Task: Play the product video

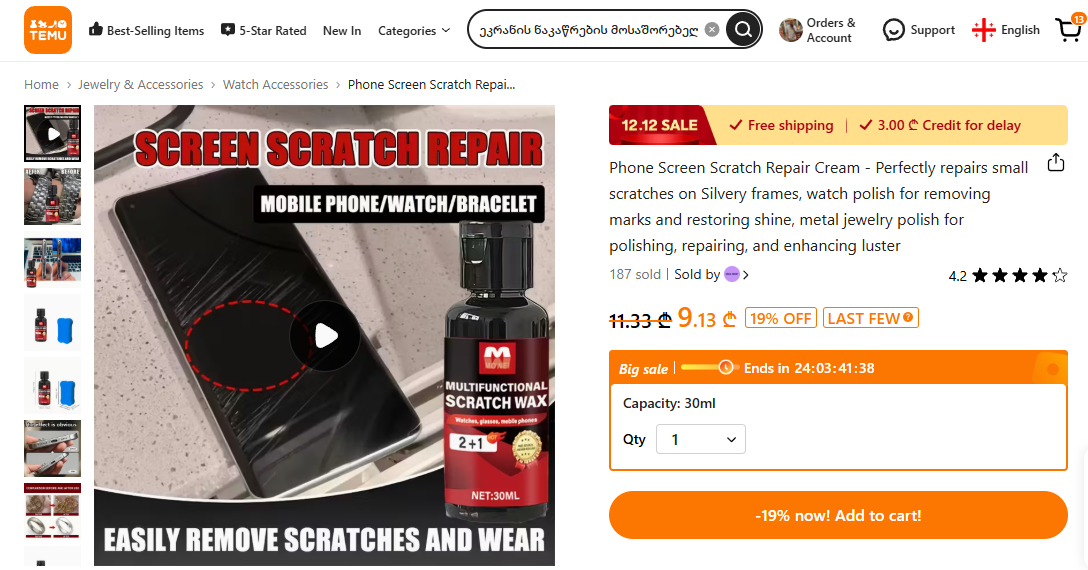Action: click(x=325, y=336)
